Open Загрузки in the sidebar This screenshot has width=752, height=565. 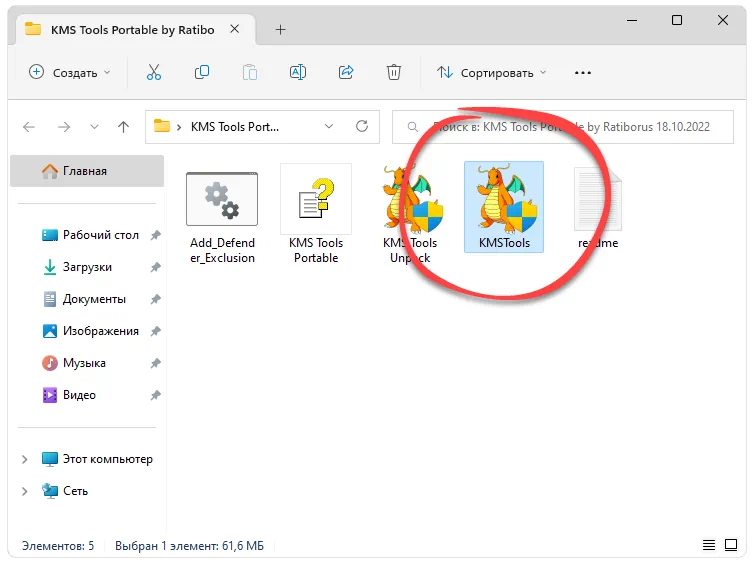[x=78, y=267]
